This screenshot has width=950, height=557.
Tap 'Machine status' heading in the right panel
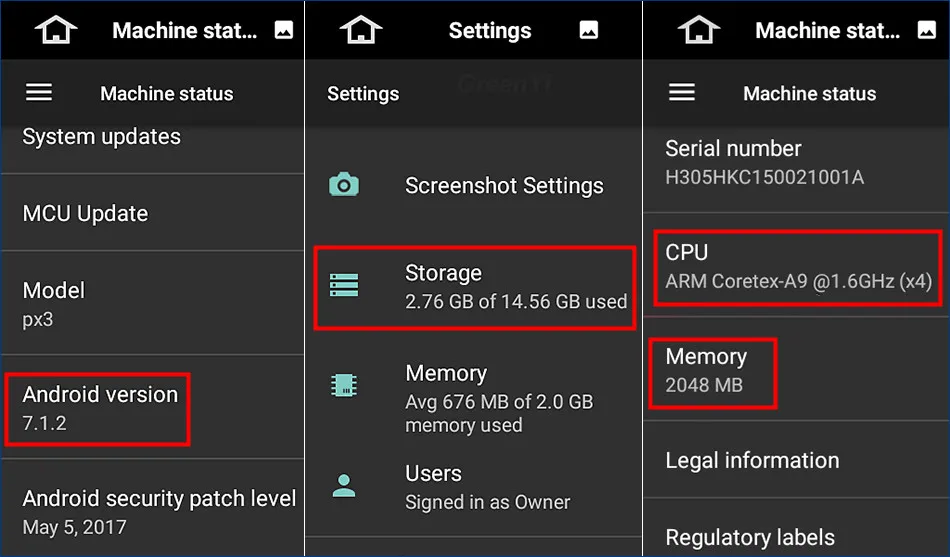[x=809, y=93]
